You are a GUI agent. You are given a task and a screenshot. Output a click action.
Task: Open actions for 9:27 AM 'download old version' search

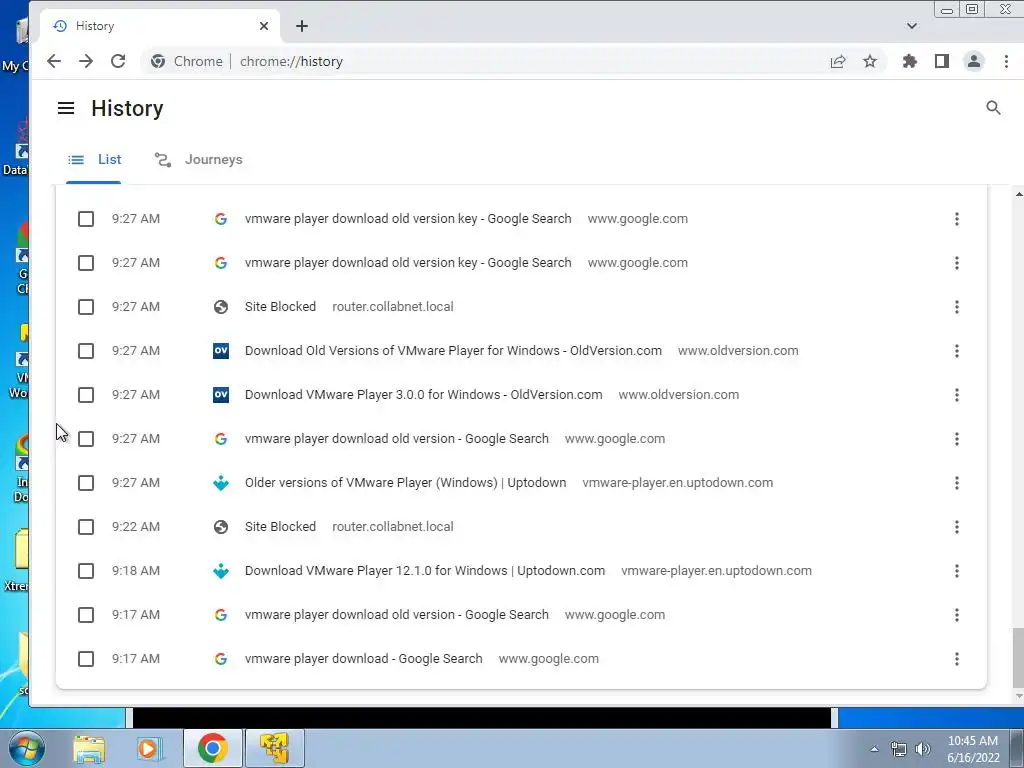(x=957, y=439)
